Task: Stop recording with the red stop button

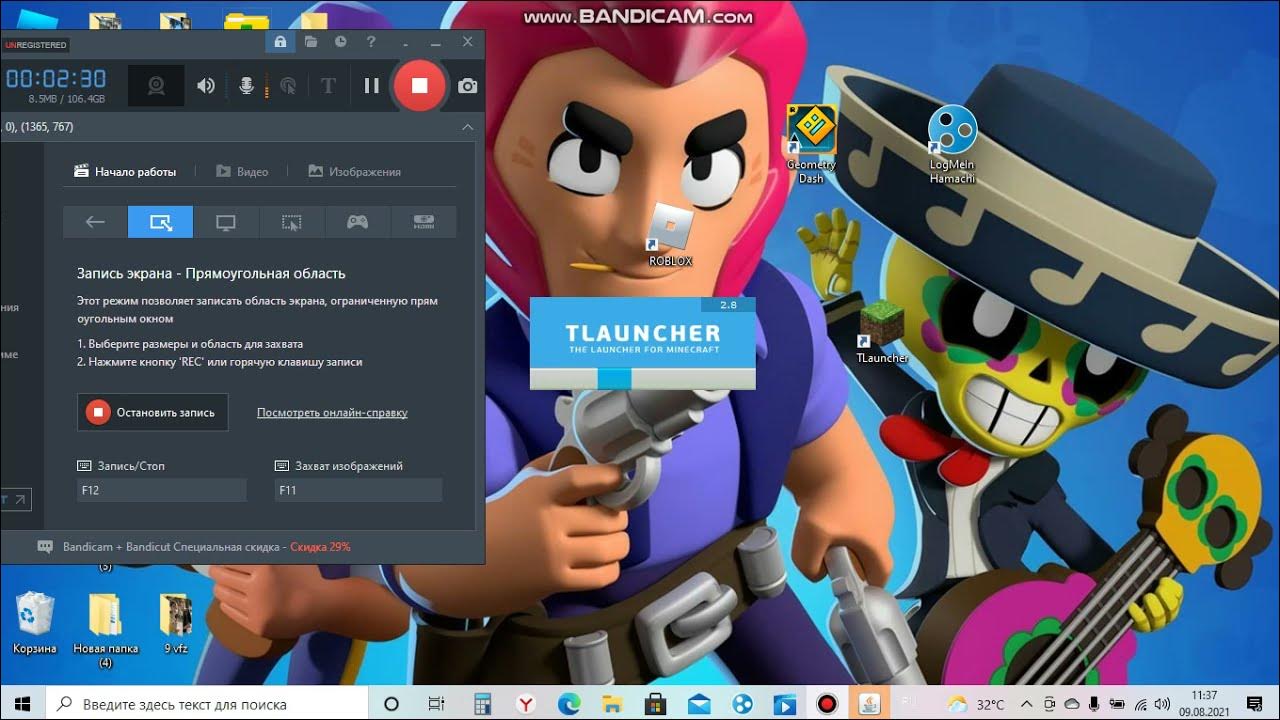Action: 419,86
